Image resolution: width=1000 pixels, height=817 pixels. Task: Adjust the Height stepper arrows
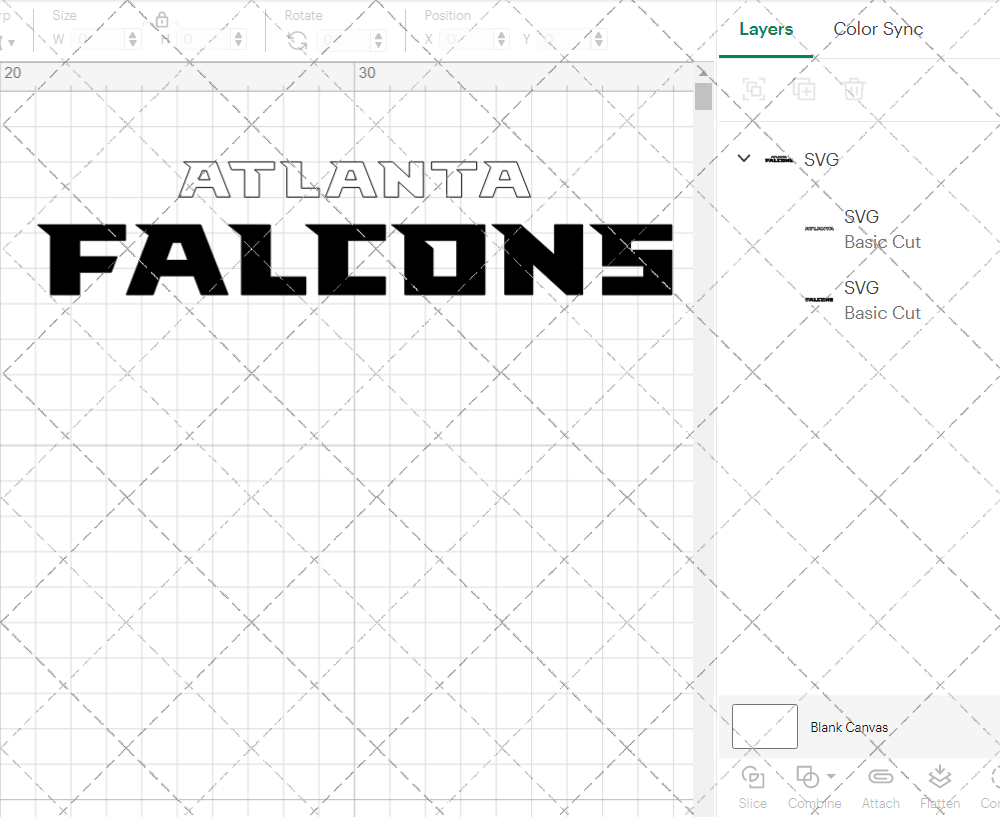point(239,40)
